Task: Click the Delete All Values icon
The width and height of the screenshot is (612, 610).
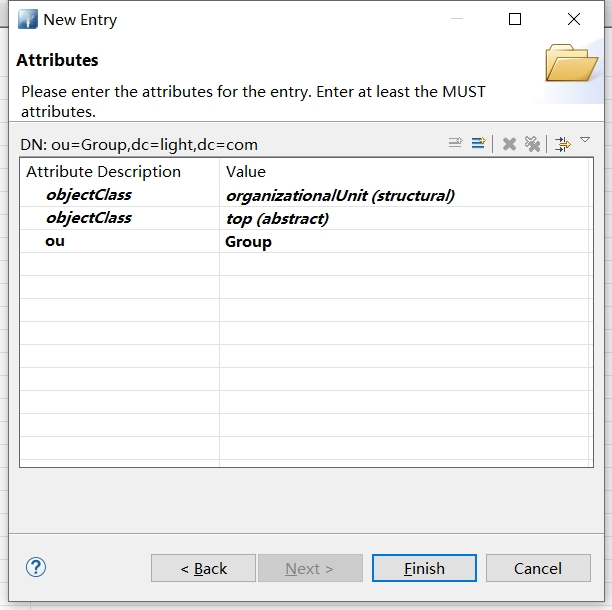Action: tap(532, 144)
